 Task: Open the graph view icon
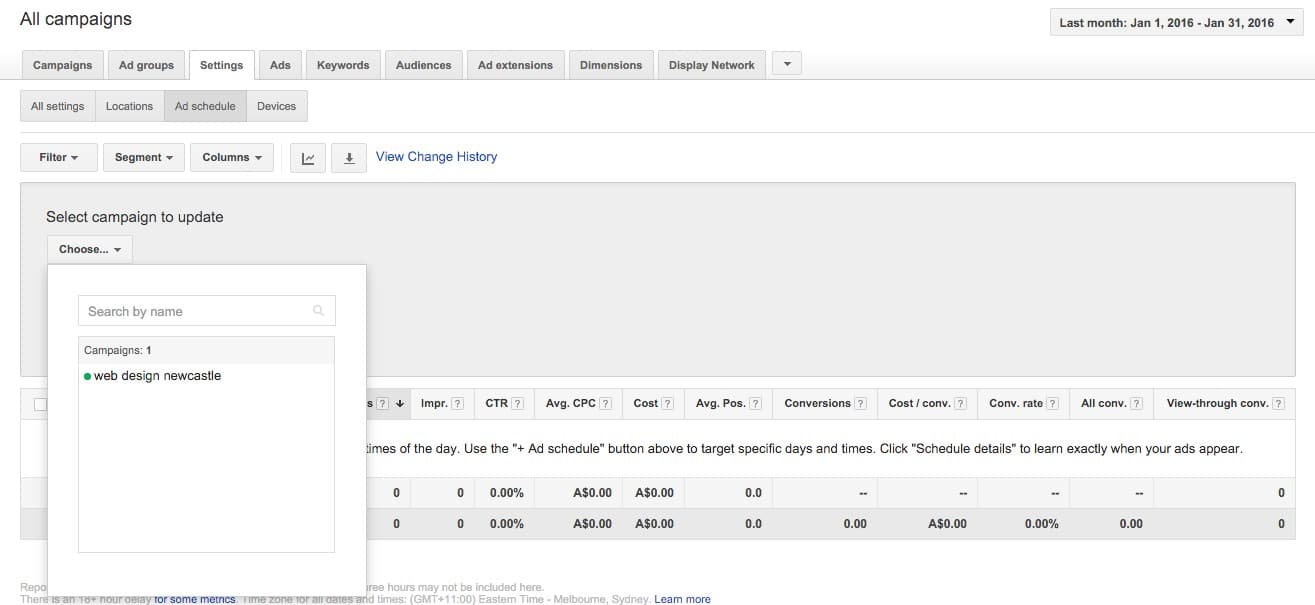click(x=308, y=157)
